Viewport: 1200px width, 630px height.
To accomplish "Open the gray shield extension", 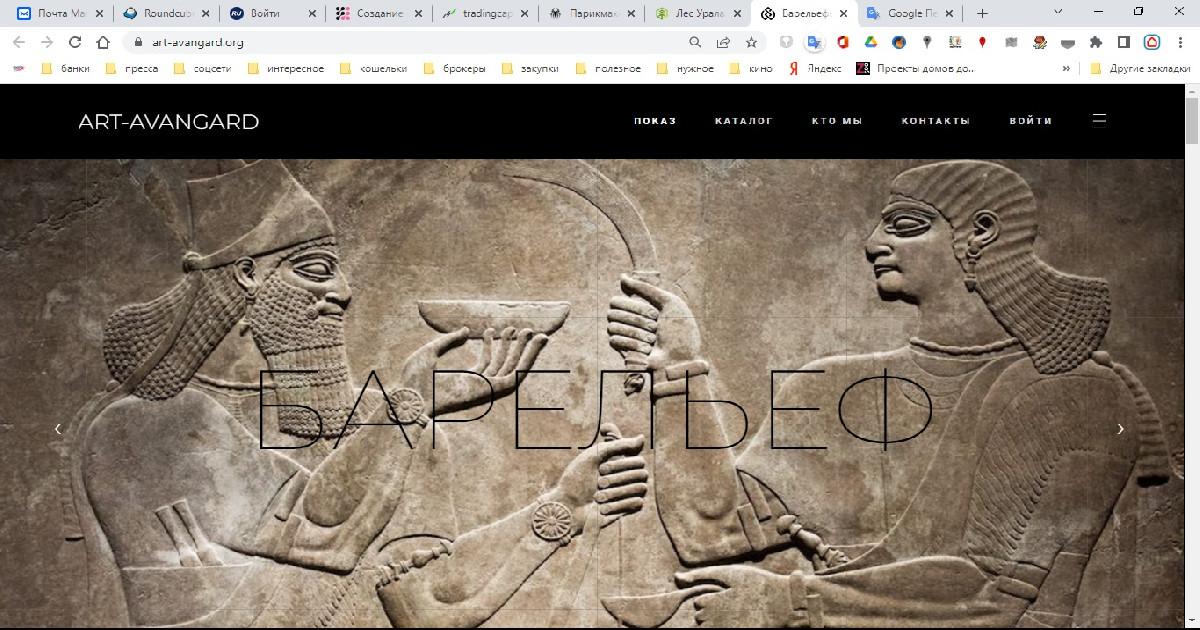I will coord(787,42).
